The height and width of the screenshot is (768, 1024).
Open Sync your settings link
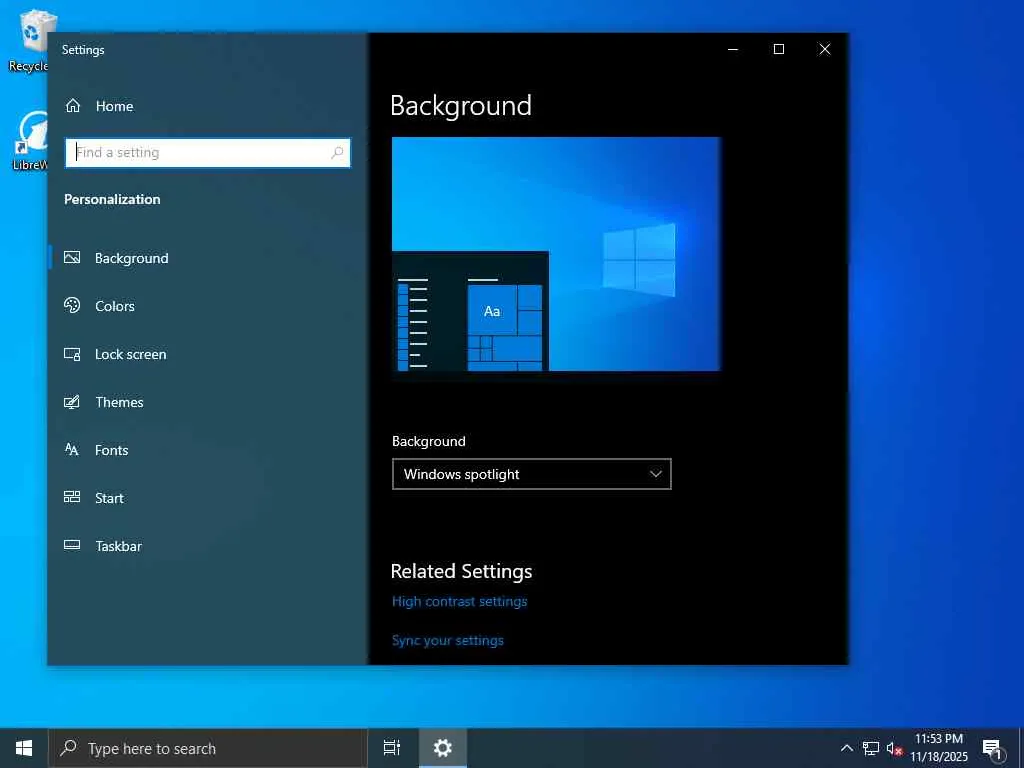point(447,641)
